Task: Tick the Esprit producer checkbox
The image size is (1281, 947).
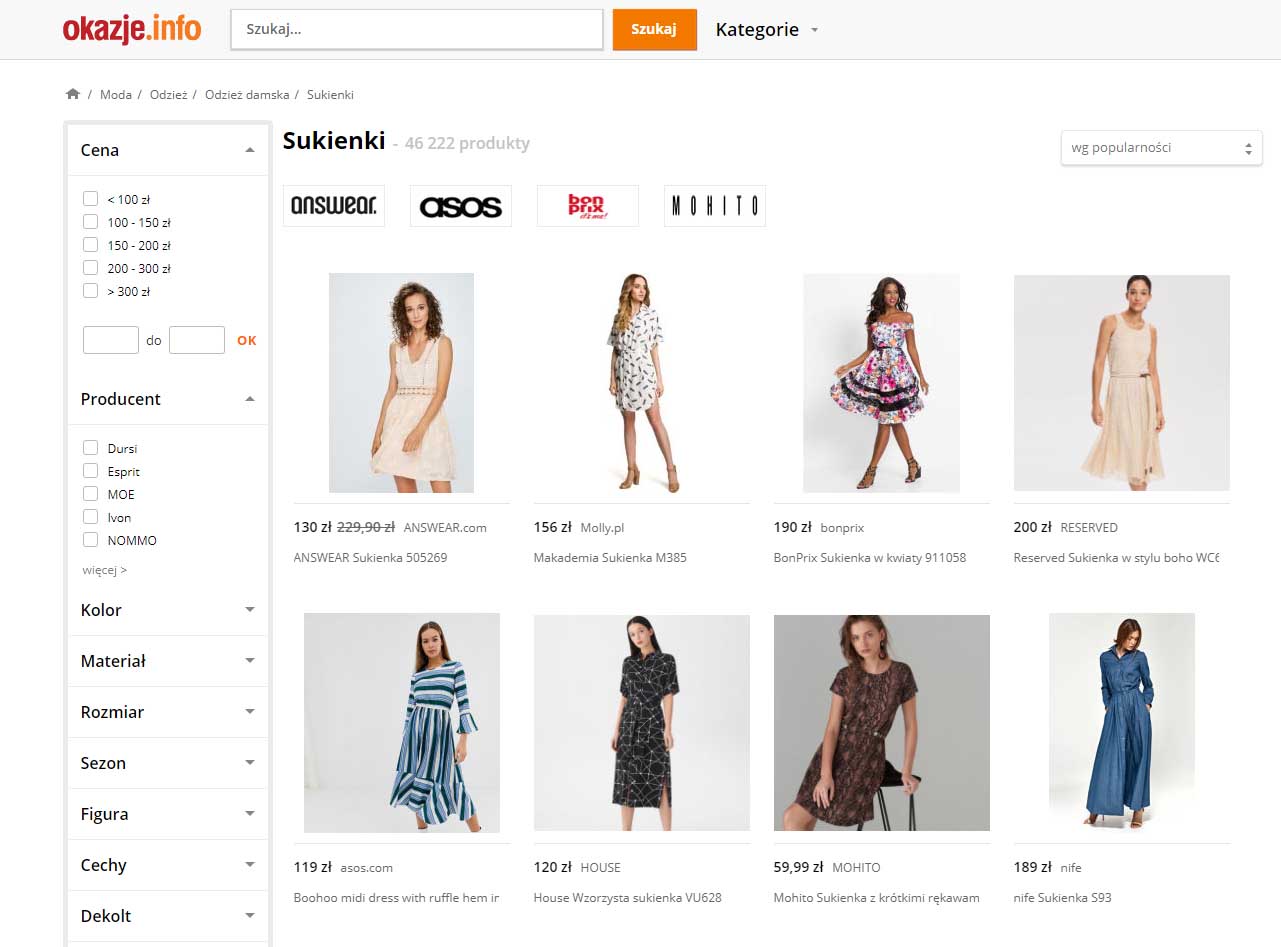Action: pyautogui.click(x=91, y=471)
